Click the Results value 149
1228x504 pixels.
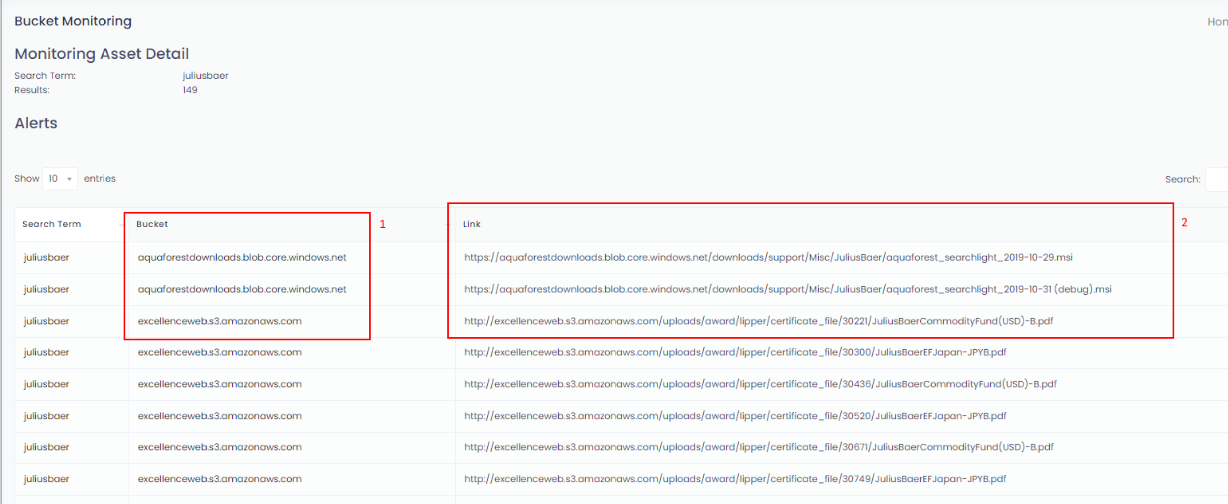[x=190, y=90]
